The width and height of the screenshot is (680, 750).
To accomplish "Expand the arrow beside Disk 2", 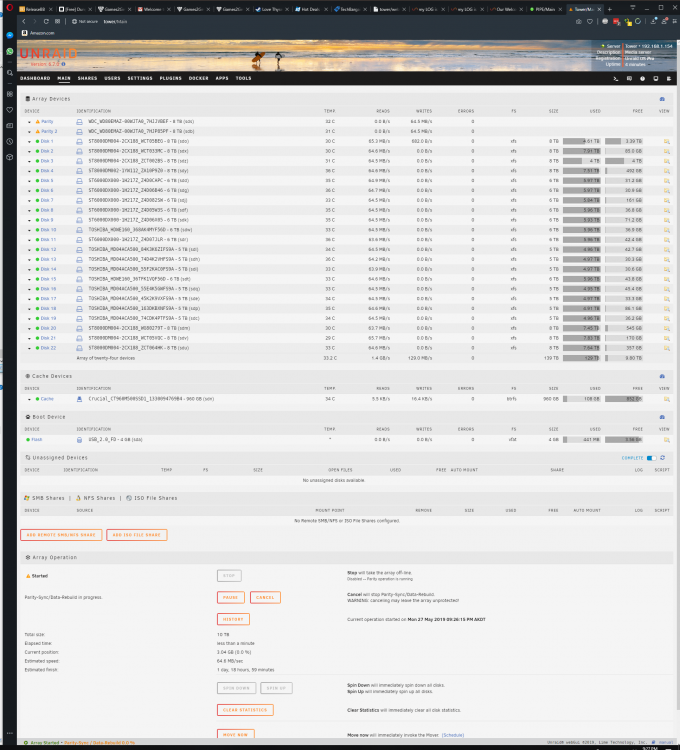I will (x=29, y=152).
